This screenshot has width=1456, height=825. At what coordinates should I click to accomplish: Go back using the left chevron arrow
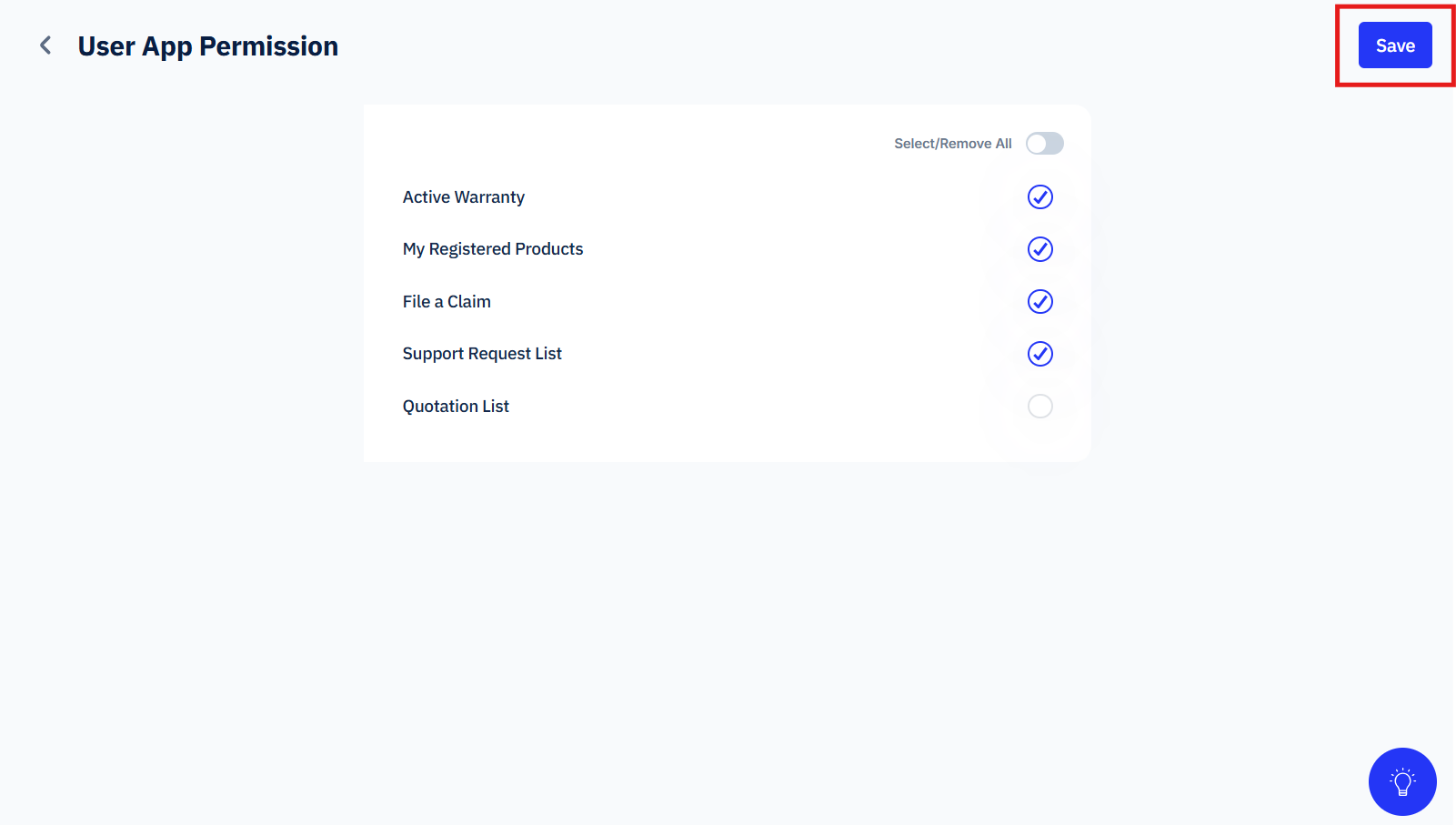(x=45, y=45)
